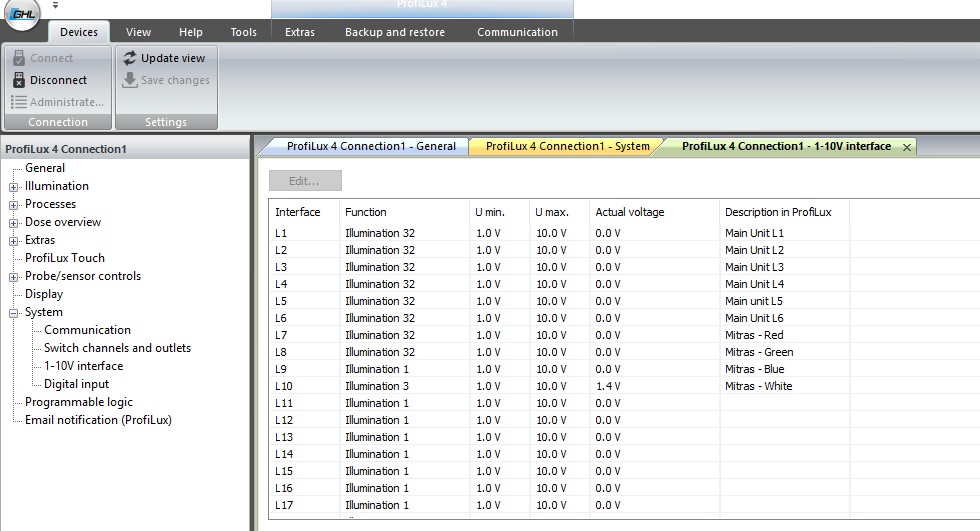The image size is (980, 531).
Task: Click Illumination 1 function in row L9
Action: tap(377, 369)
